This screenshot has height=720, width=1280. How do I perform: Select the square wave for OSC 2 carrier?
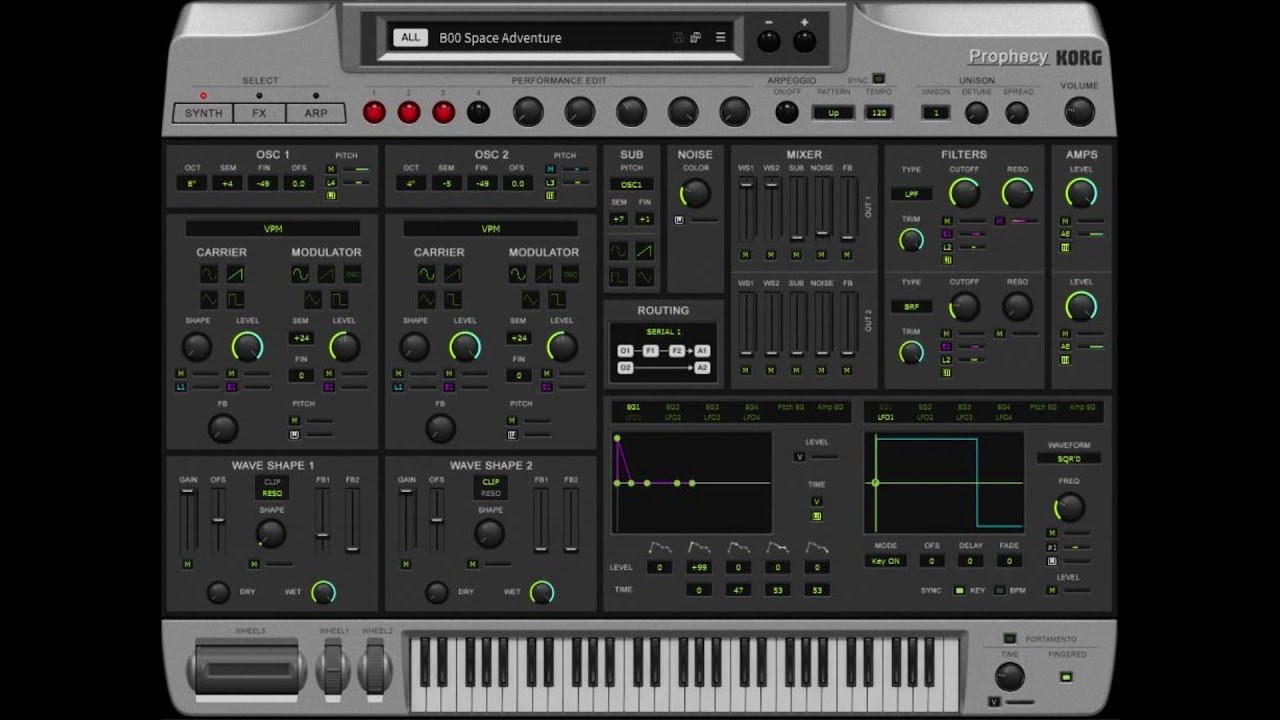tap(453, 299)
